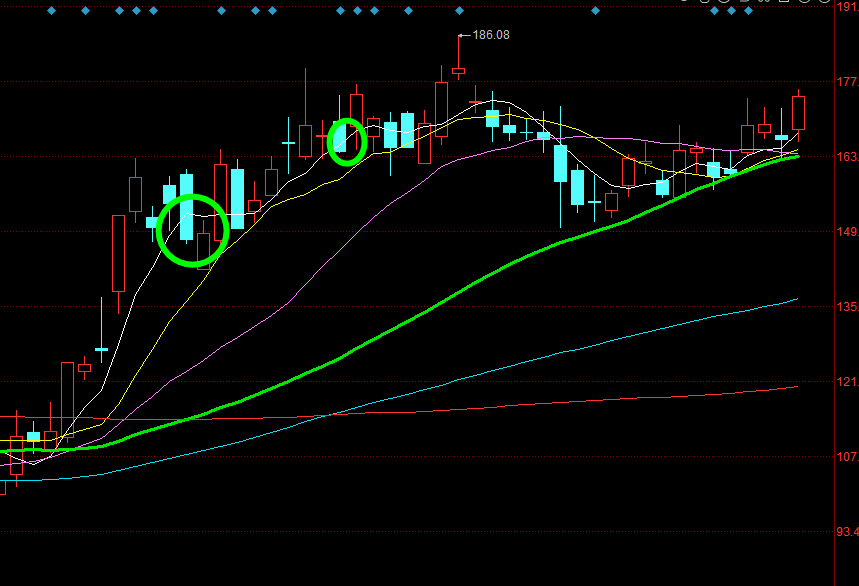
Task: Click the 177 price axis label
Action: [847, 82]
